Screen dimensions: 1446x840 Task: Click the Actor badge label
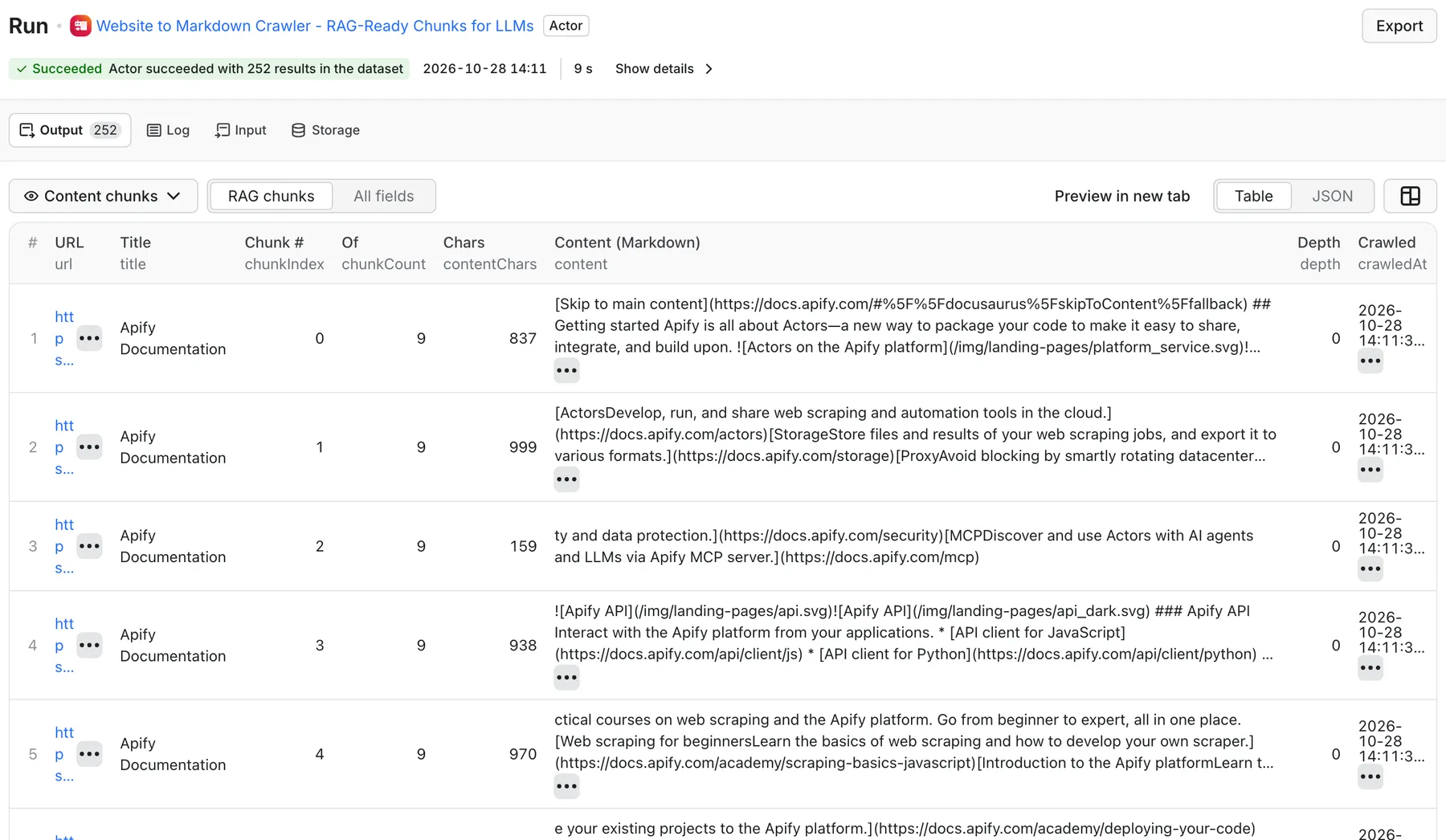566,26
